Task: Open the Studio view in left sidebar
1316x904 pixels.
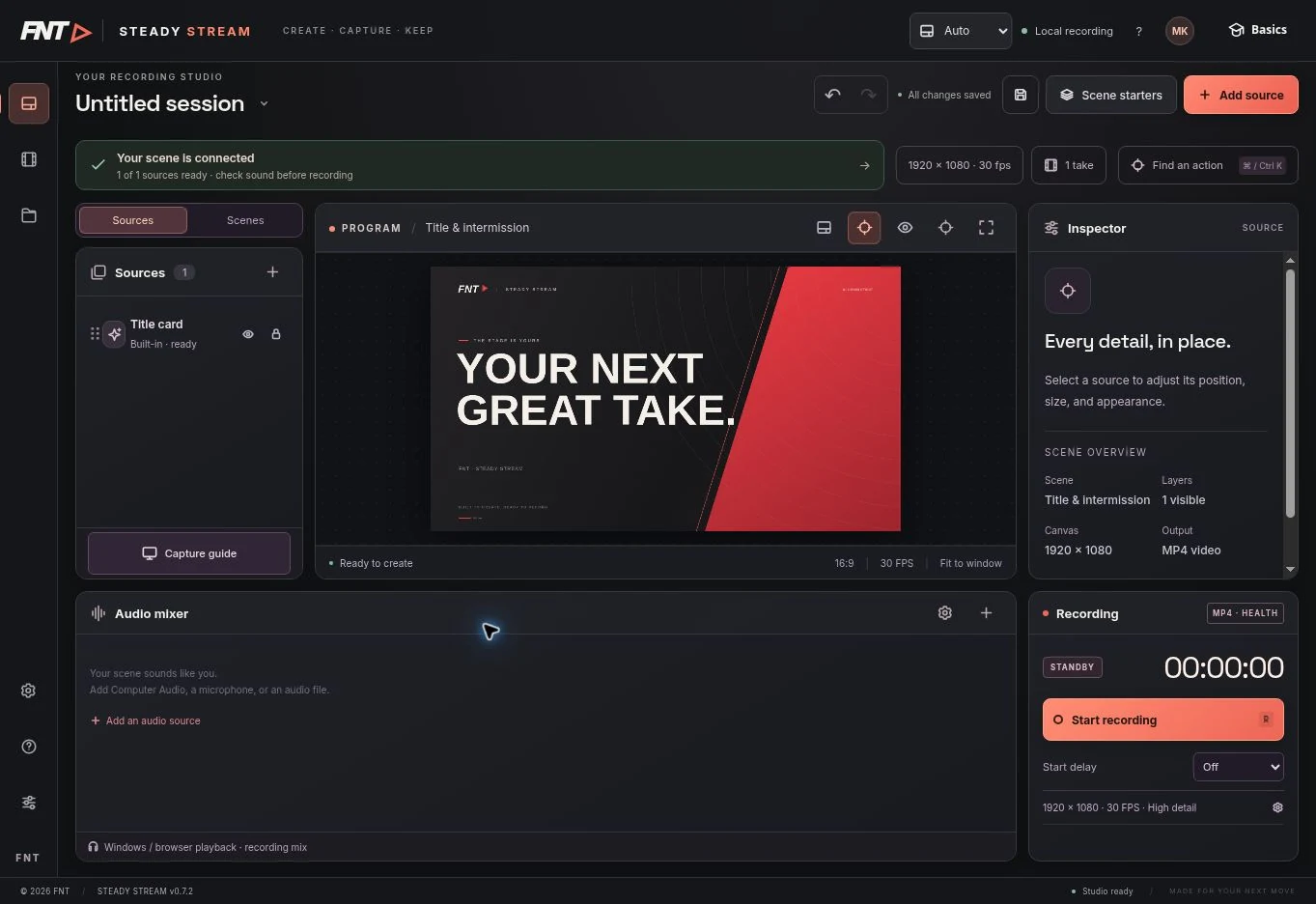Action: coord(29,103)
